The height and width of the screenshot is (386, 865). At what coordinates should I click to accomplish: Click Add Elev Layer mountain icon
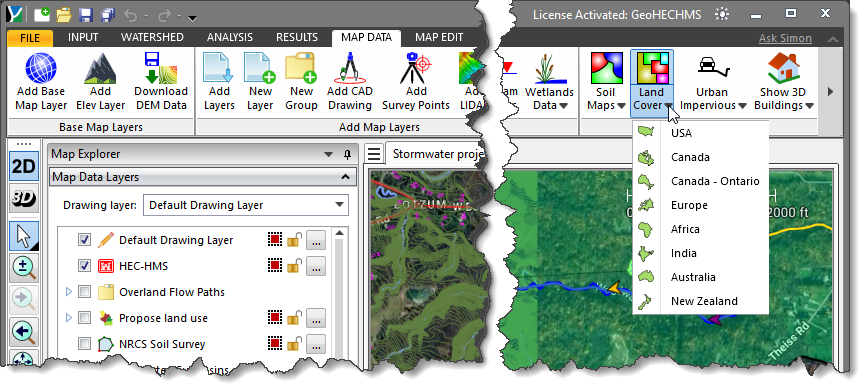100,68
